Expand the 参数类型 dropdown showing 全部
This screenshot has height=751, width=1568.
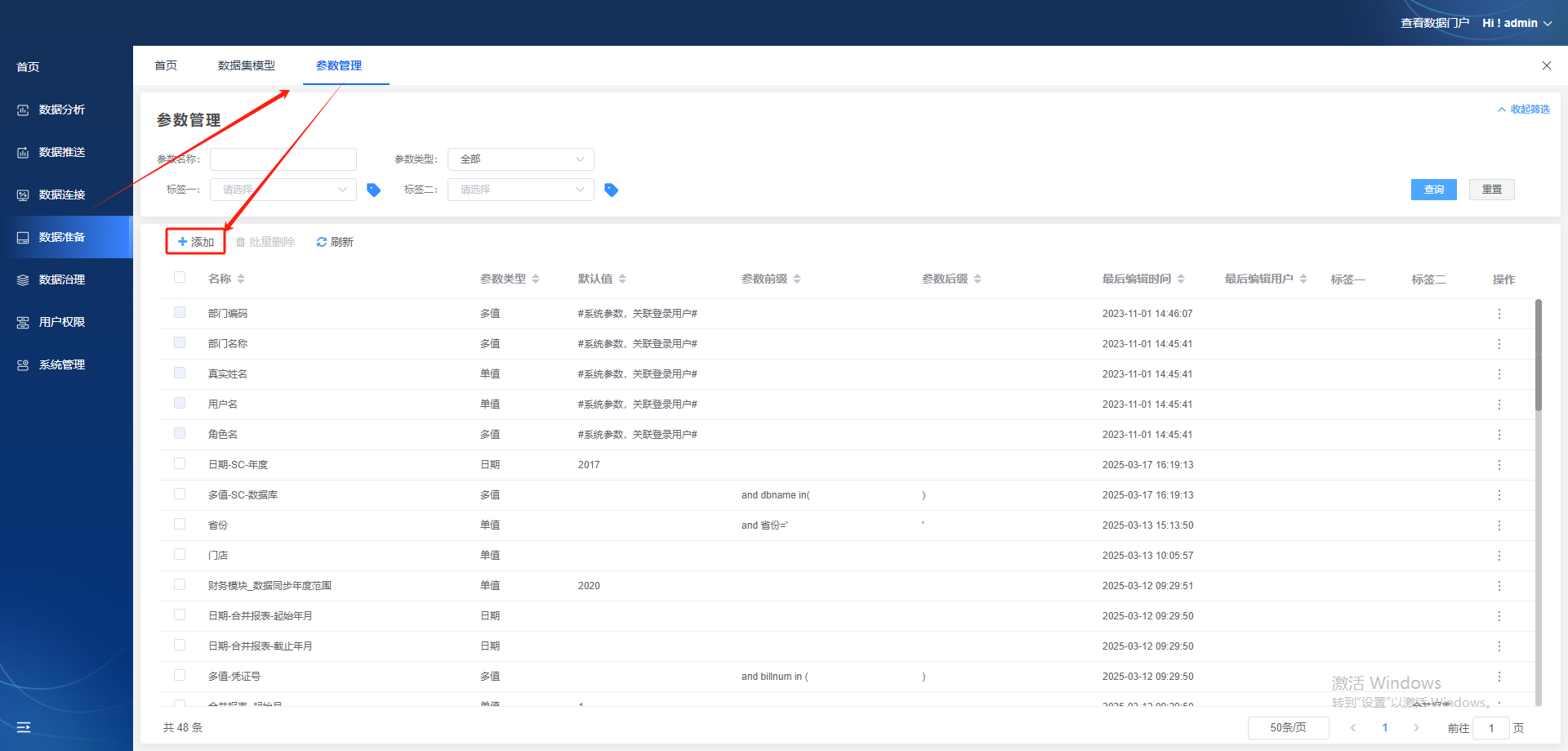tap(520, 159)
